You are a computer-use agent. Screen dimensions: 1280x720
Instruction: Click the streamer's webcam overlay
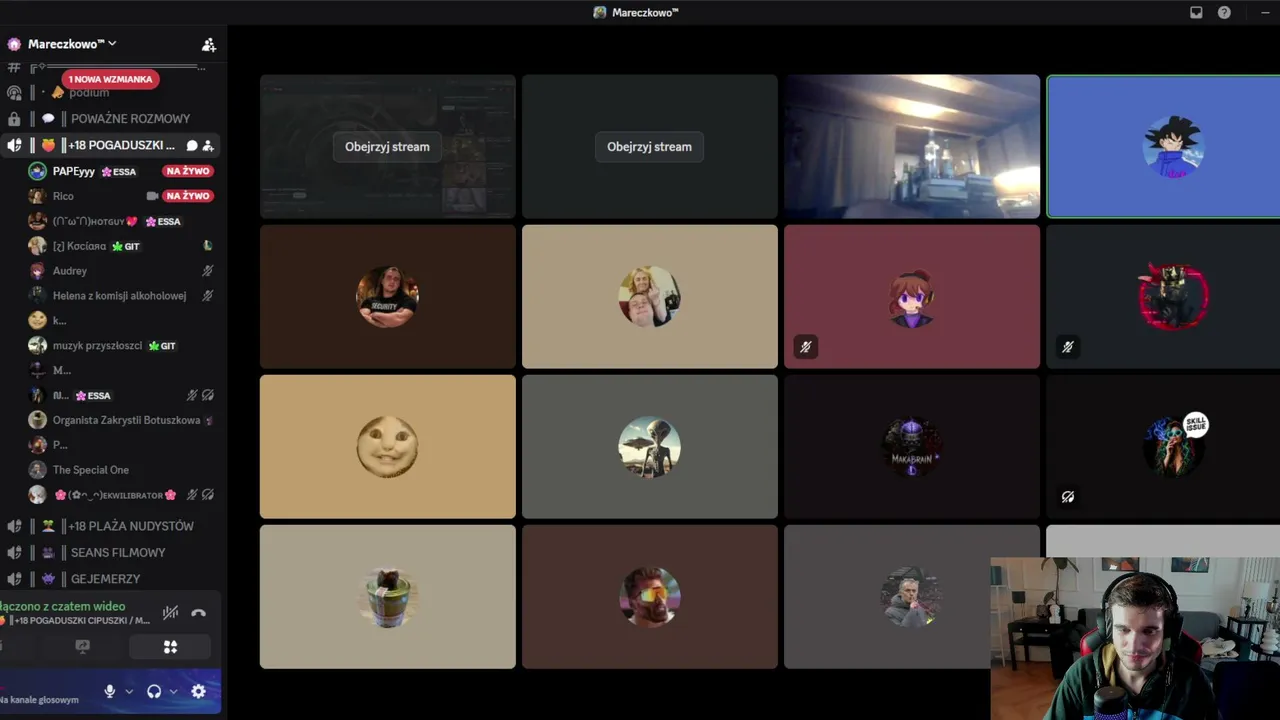[x=1135, y=639]
